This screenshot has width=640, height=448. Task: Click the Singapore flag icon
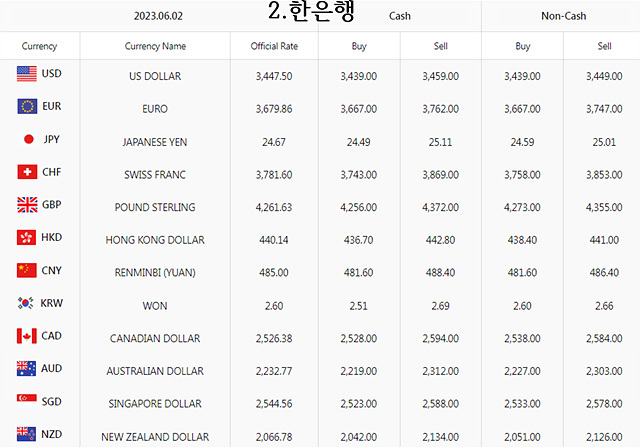click(27, 398)
